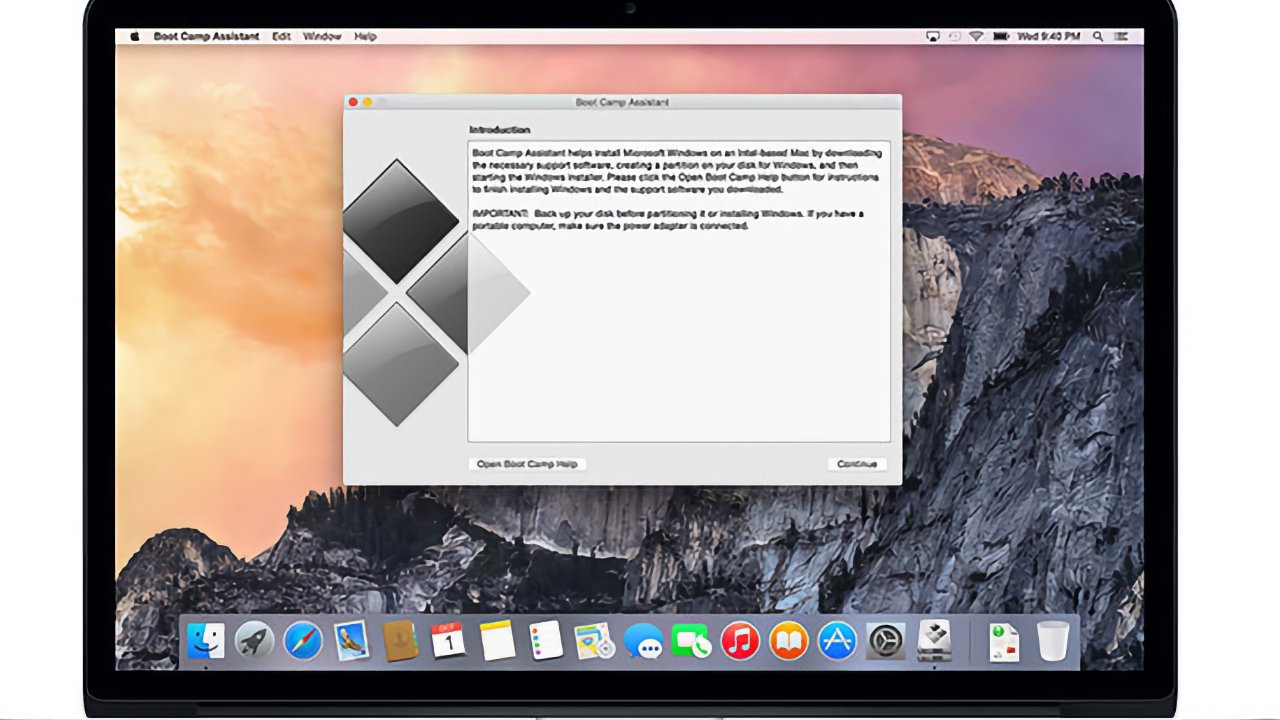Open iBooks from the Dock
The height and width of the screenshot is (720, 1280).
[x=786, y=642]
